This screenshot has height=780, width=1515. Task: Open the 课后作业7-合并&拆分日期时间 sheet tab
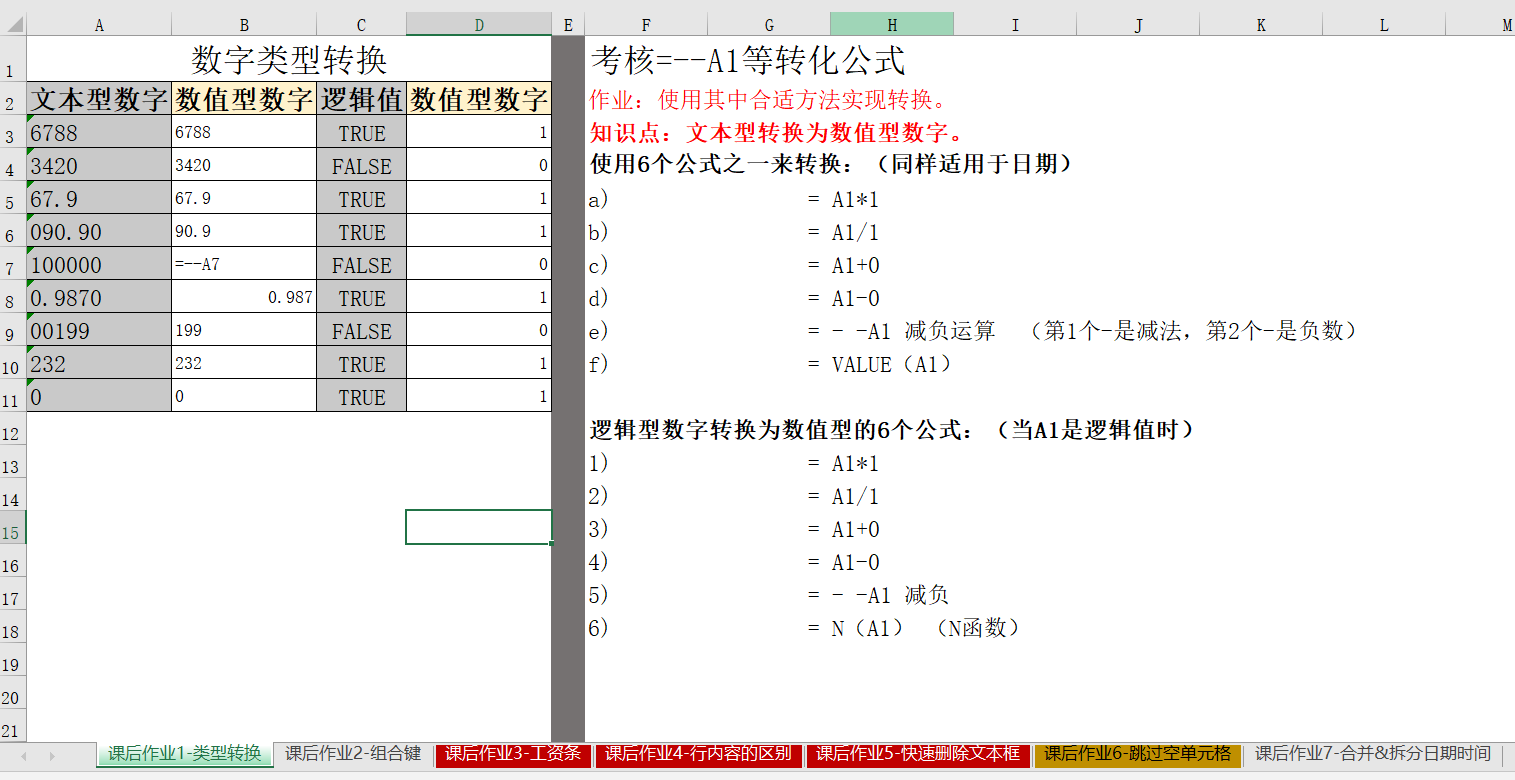(1373, 754)
